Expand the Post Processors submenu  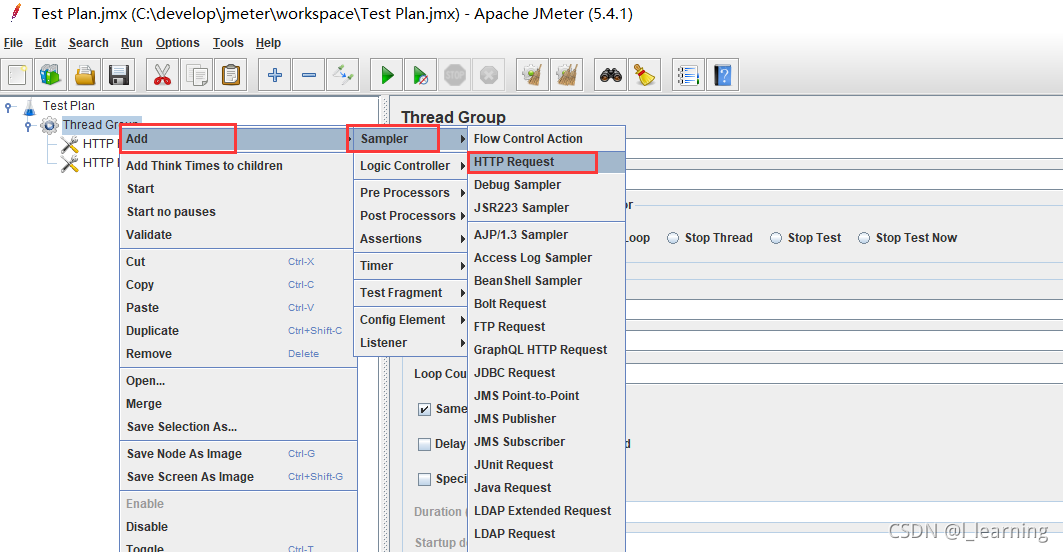tap(410, 216)
